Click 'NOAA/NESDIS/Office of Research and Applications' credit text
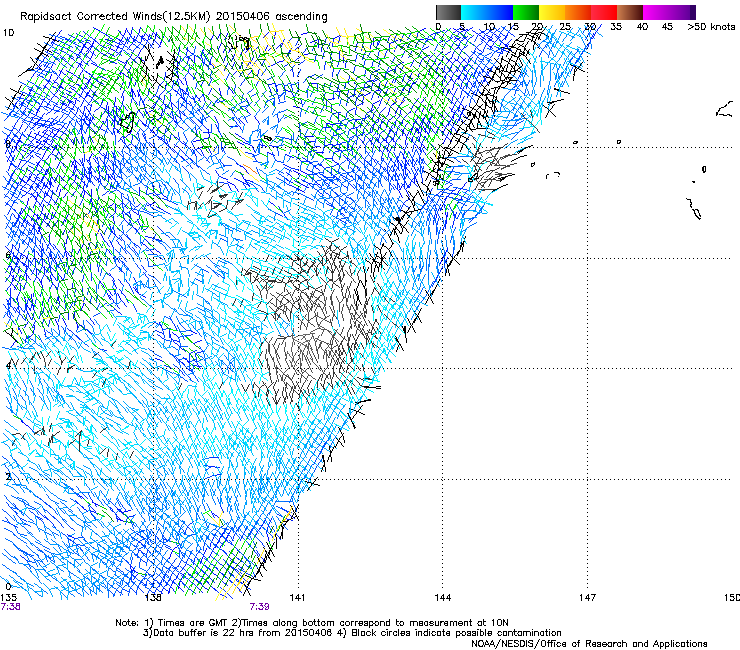Viewport: 740px width, 650px height. pyautogui.click(x=589, y=644)
